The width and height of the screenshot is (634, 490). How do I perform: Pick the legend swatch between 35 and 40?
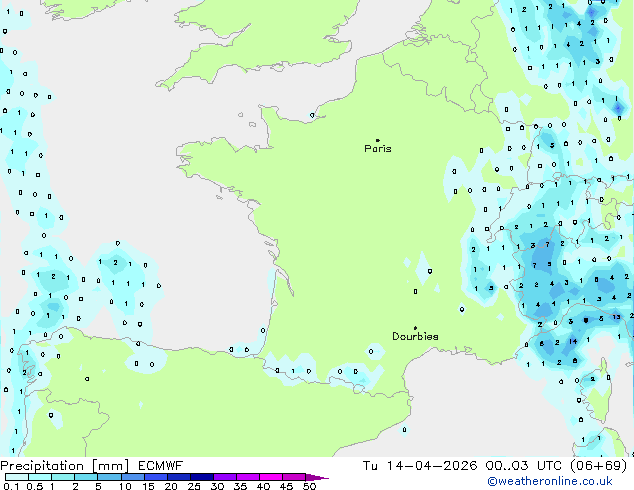click(247, 477)
